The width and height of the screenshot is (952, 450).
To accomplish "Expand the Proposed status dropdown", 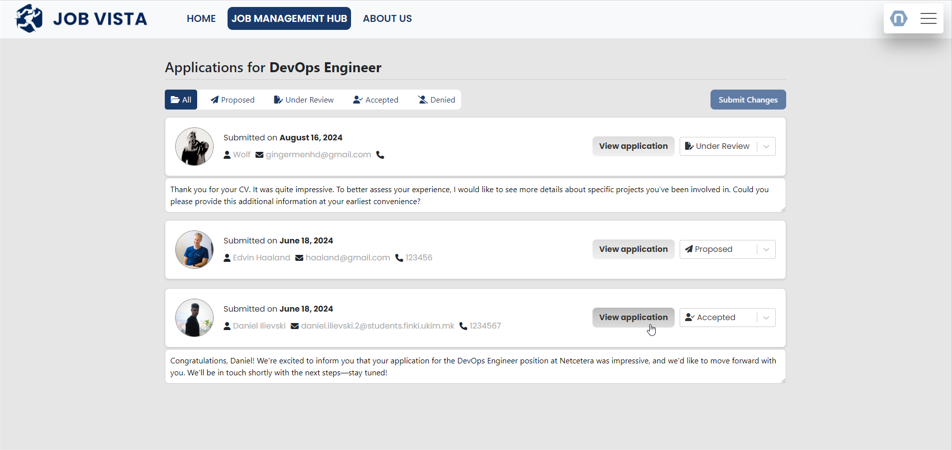I will (x=766, y=249).
